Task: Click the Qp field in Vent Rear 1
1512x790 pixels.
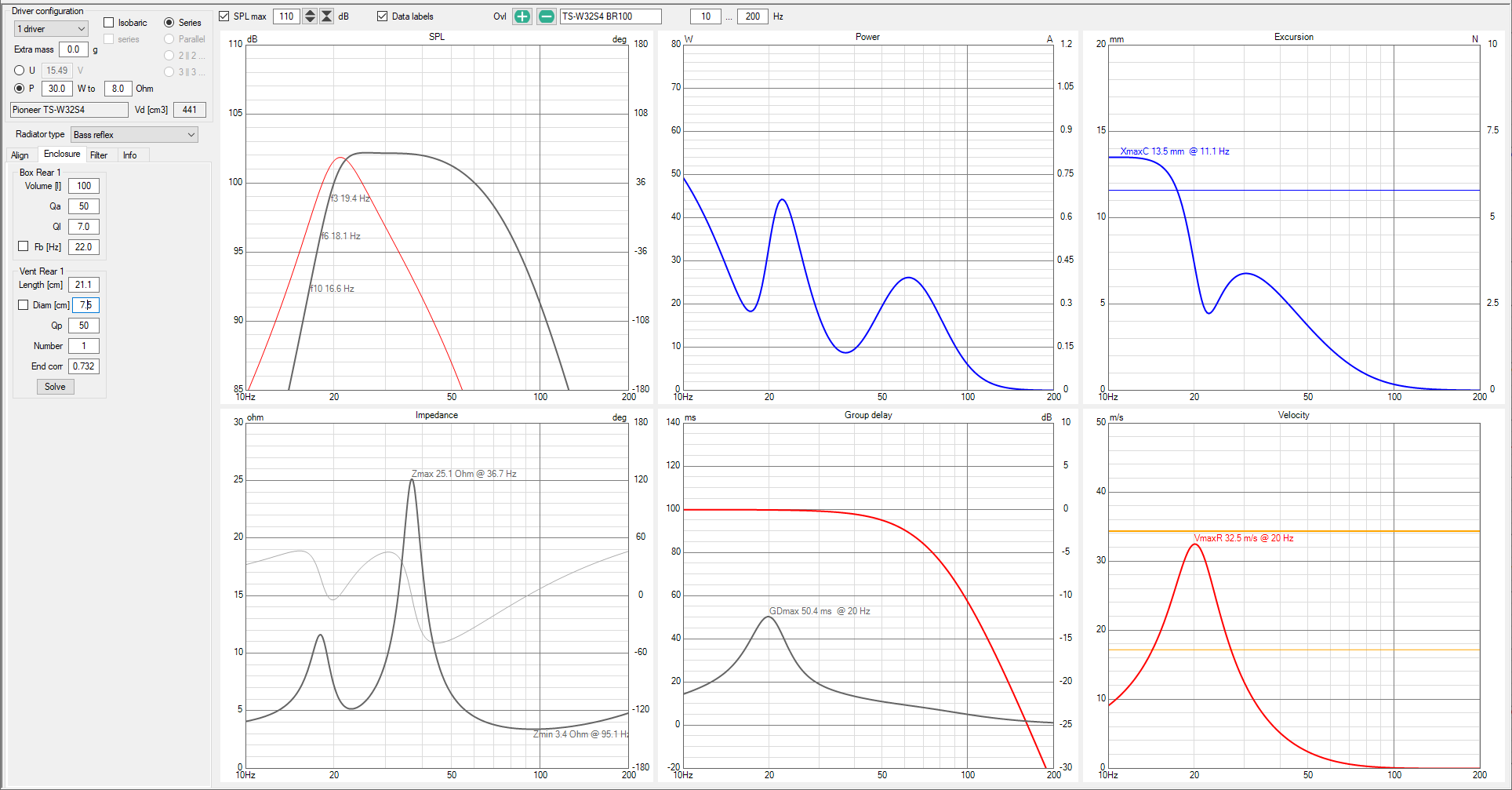Action: [84, 326]
